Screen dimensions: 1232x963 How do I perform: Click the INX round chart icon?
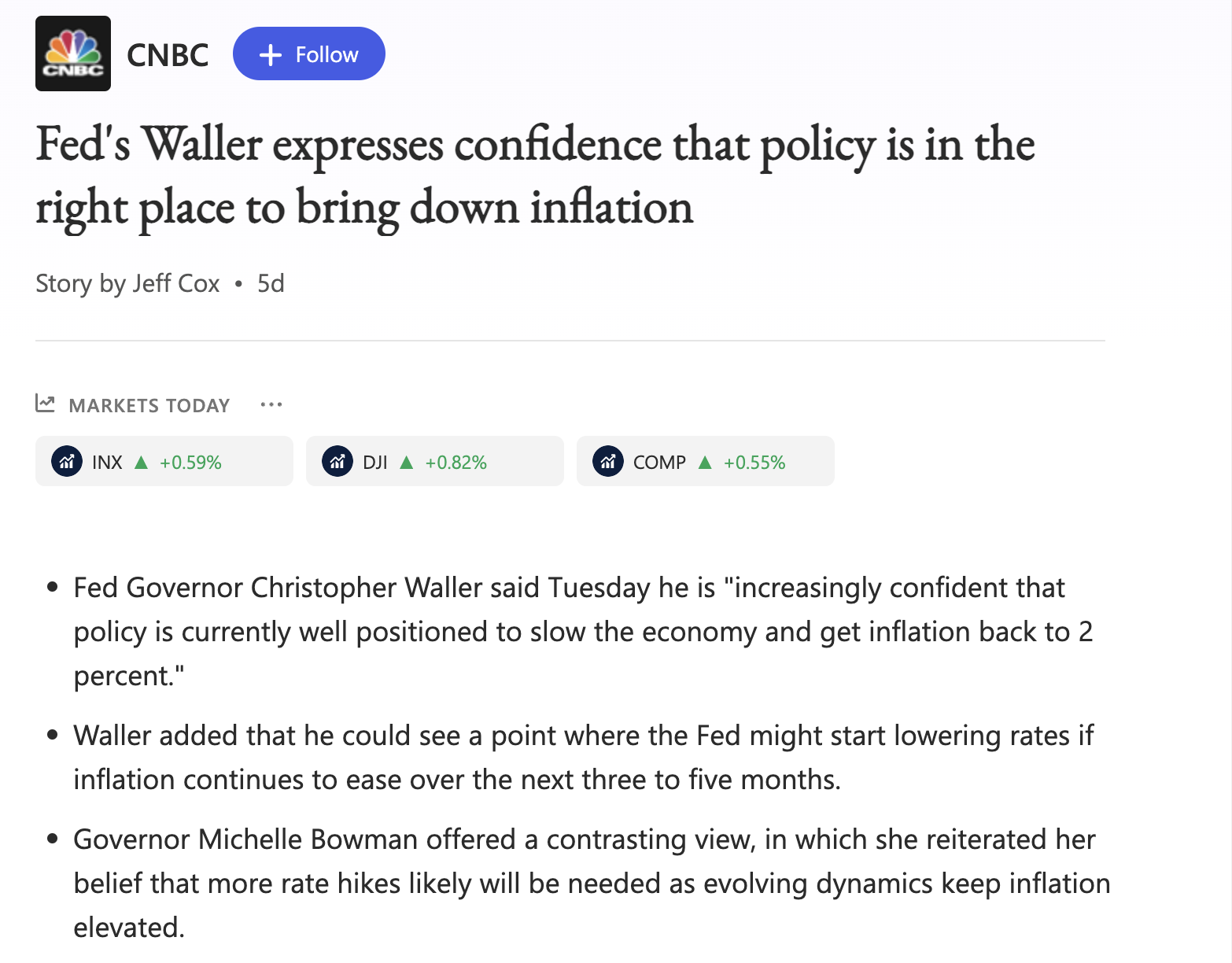(67, 462)
